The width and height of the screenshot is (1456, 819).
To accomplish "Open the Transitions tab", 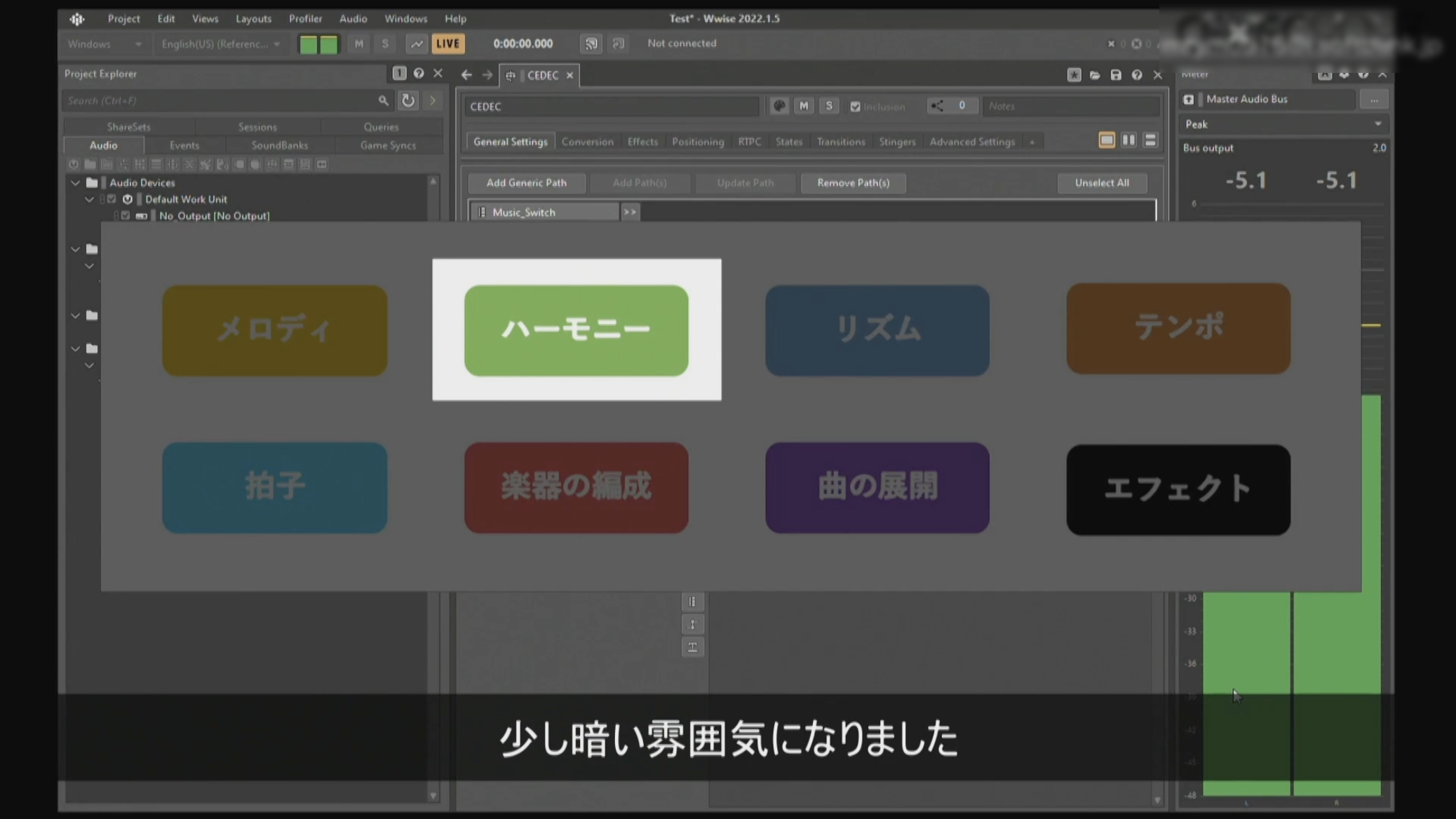I will pyautogui.click(x=841, y=142).
